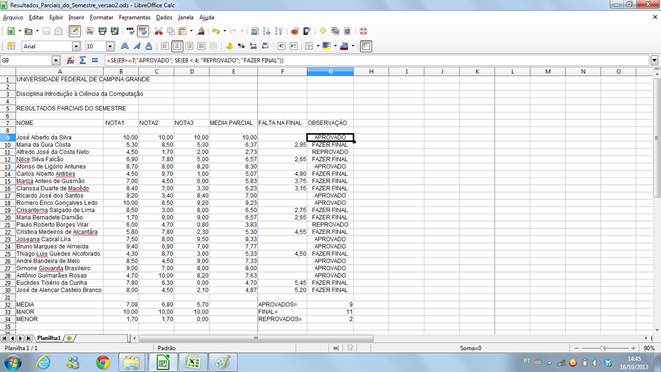The image size is (661, 372).
Task: Open the Undo history dropdown arrow
Action: pyautogui.click(x=224, y=31)
